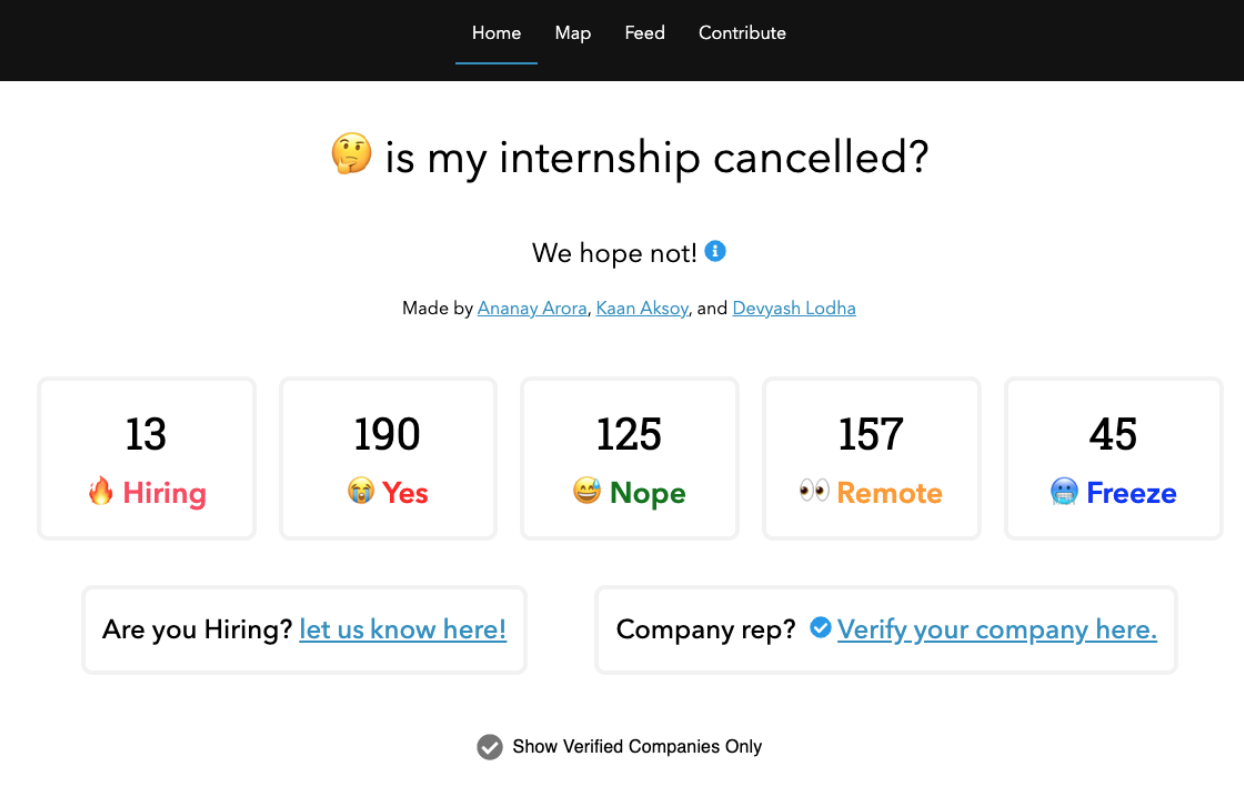Open the Feed tab
This screenshot has height=794, width=1244.
coord(644,32)
